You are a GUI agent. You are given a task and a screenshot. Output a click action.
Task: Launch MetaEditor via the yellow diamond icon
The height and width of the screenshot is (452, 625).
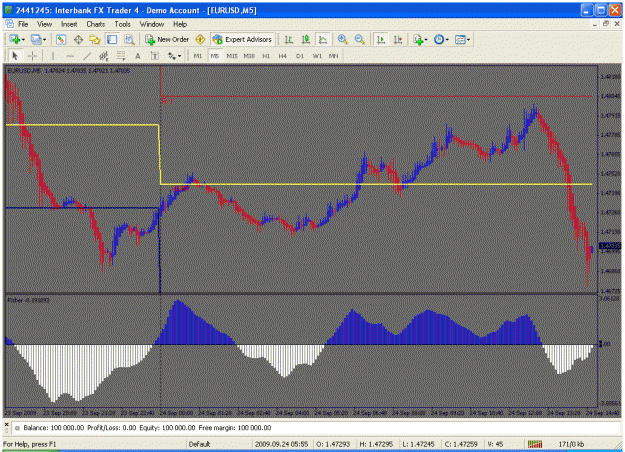pyautogui.click(x=200, y=39)
